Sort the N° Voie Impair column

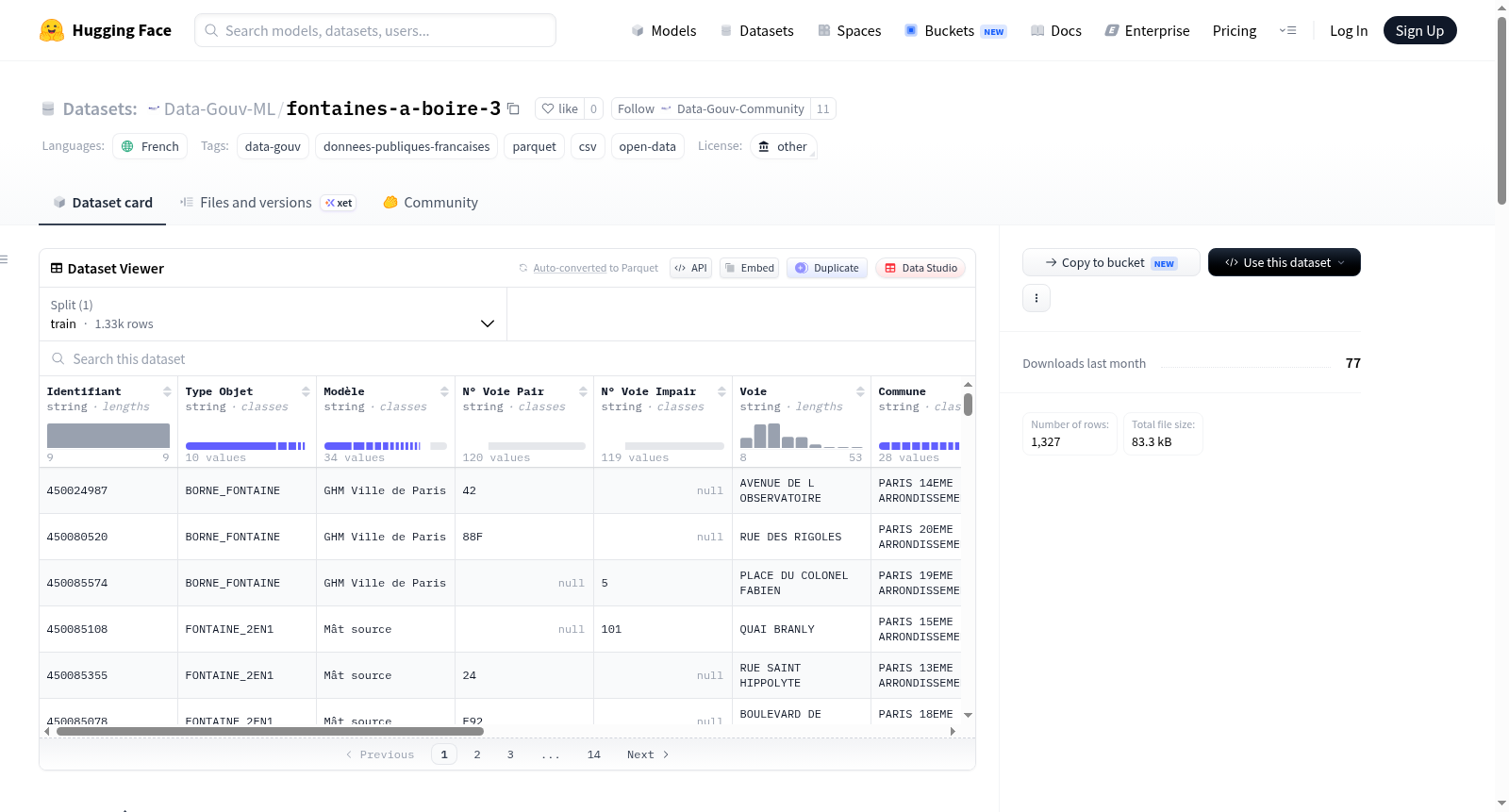click(x=721, y=391)
